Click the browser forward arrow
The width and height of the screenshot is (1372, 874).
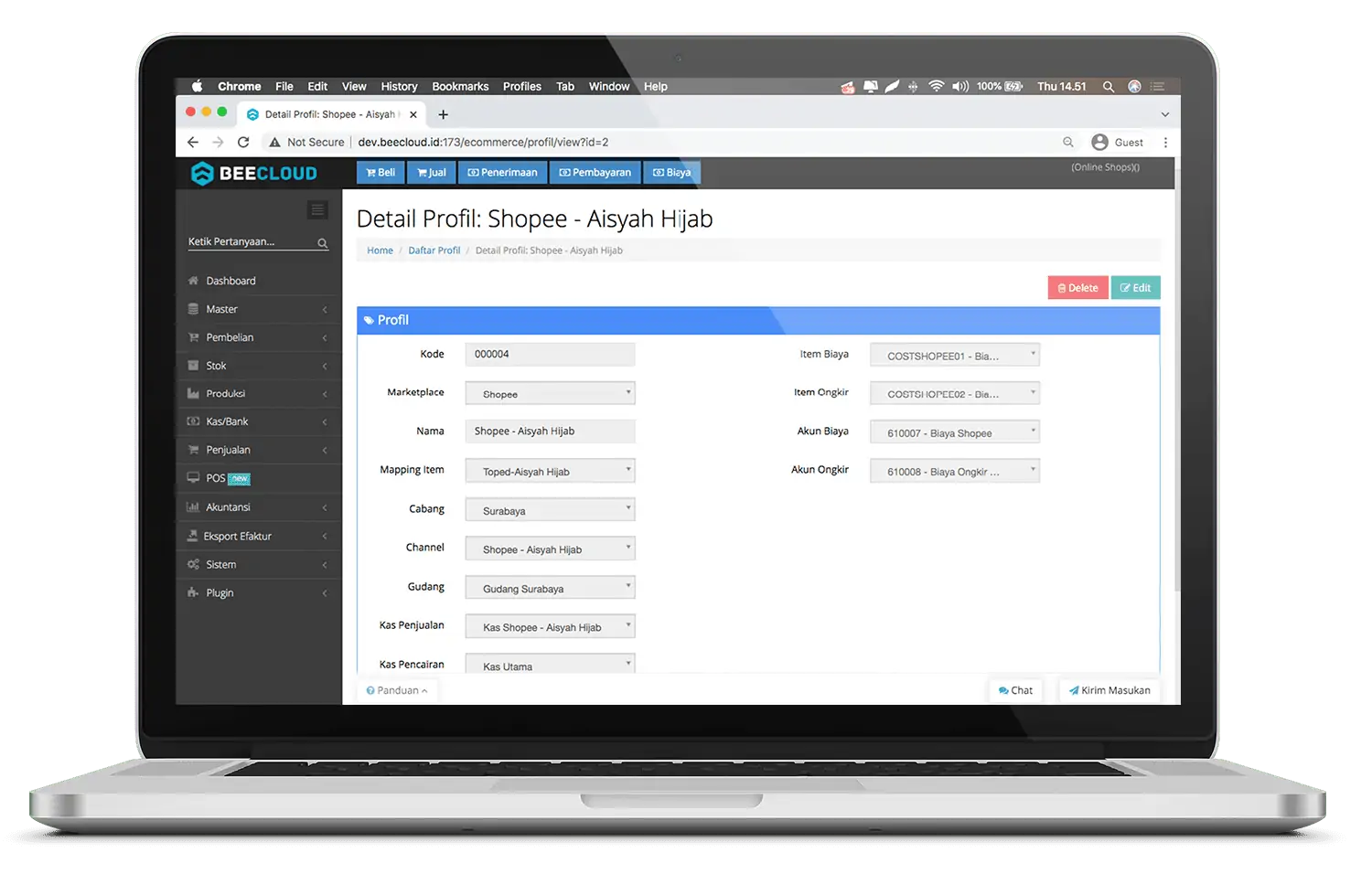click(218, 142)
